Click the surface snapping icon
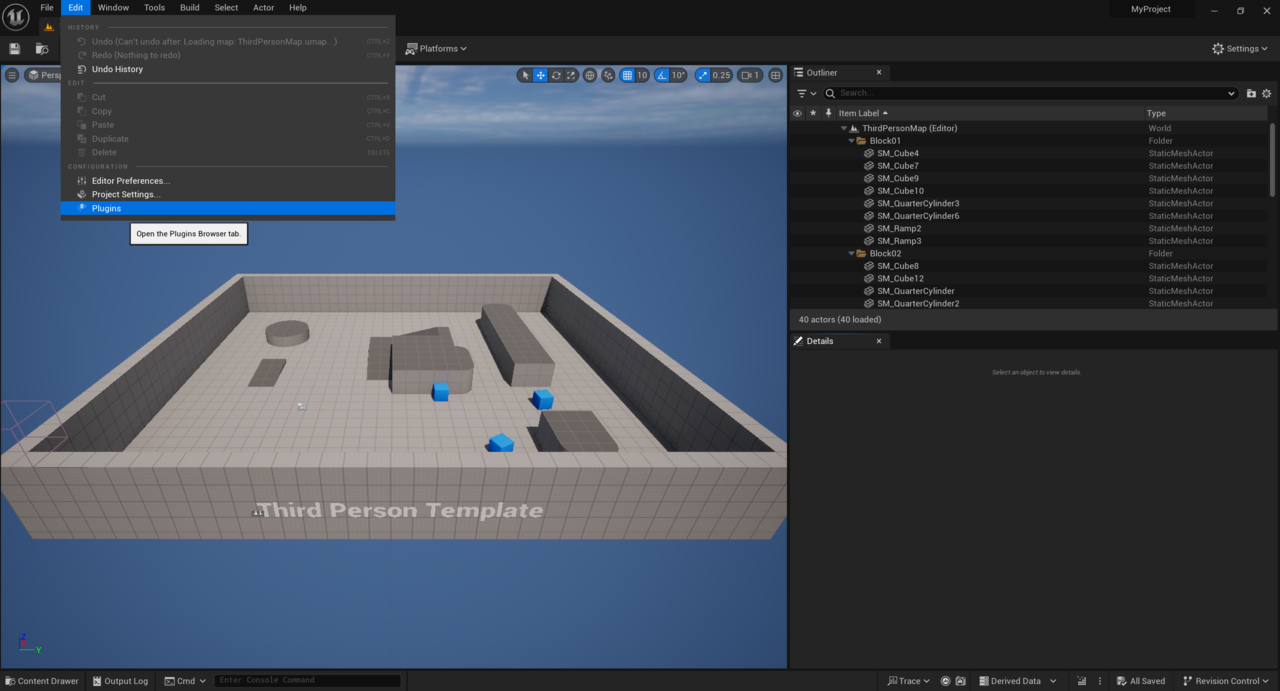 [608, 75]
